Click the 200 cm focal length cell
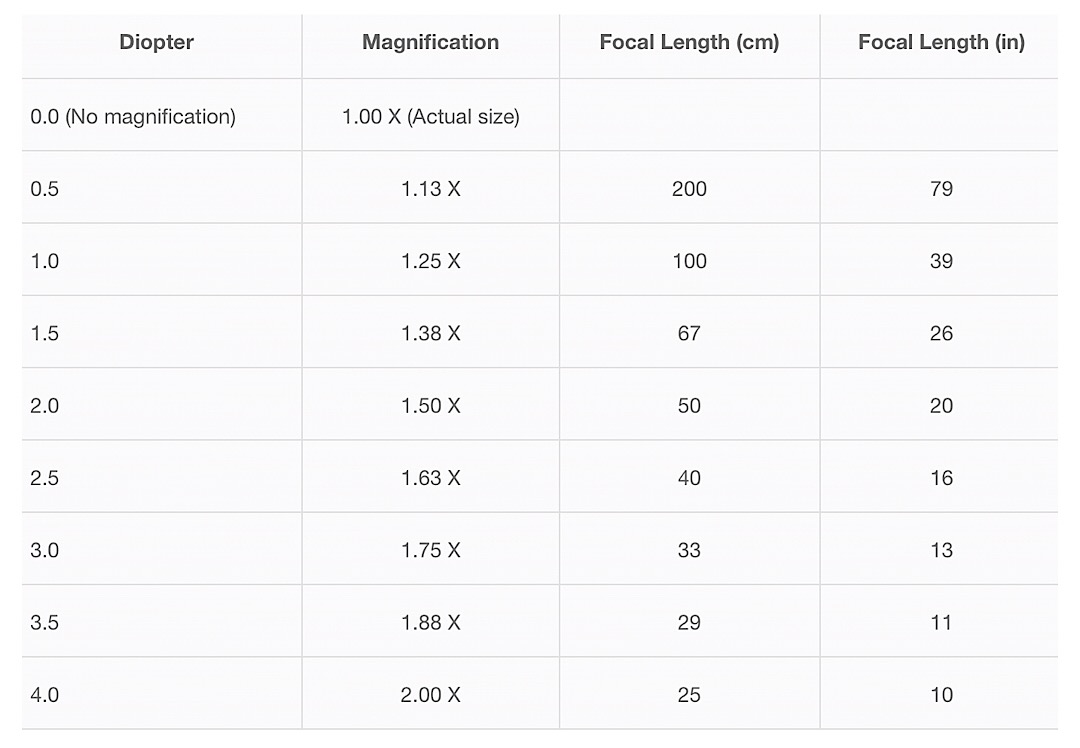 pos(689,189)
